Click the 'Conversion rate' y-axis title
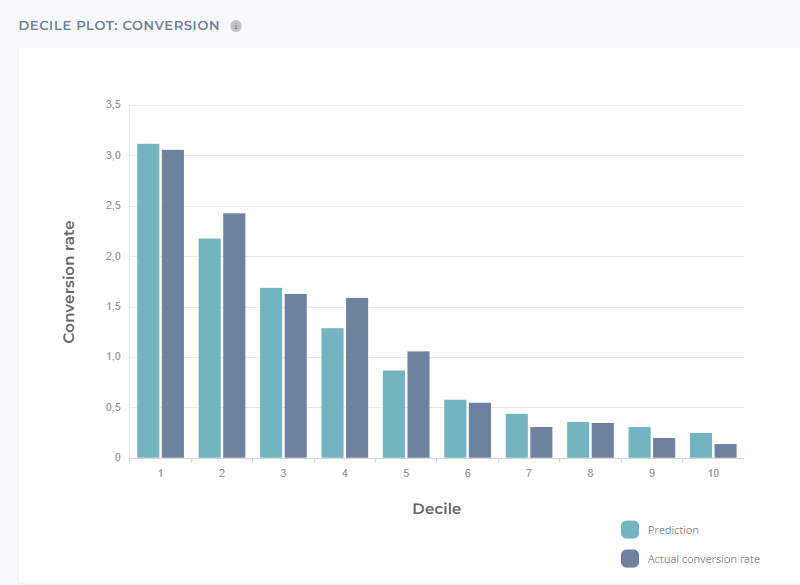800x585 pixels. click(x=69, y=282)
